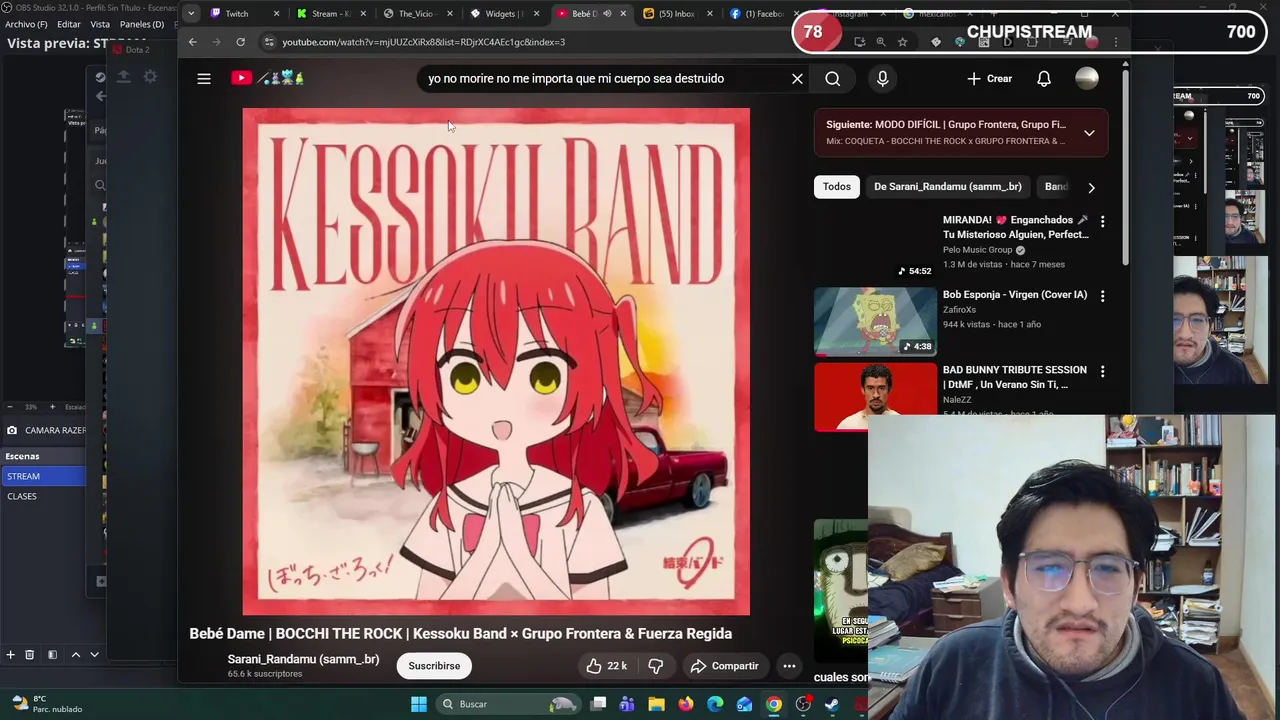Open the Chrome tab search dropdown arrow

pyautogui.click(x=190, y=14)
